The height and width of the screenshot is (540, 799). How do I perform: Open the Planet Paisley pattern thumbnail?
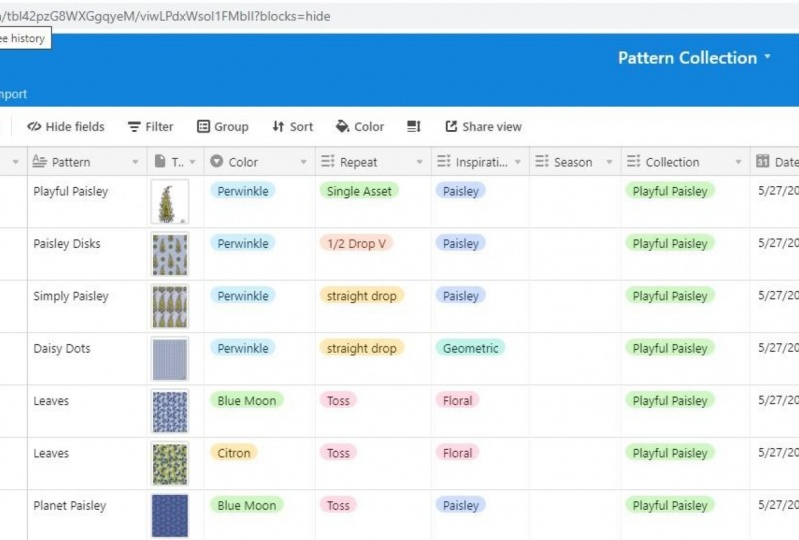169,515
